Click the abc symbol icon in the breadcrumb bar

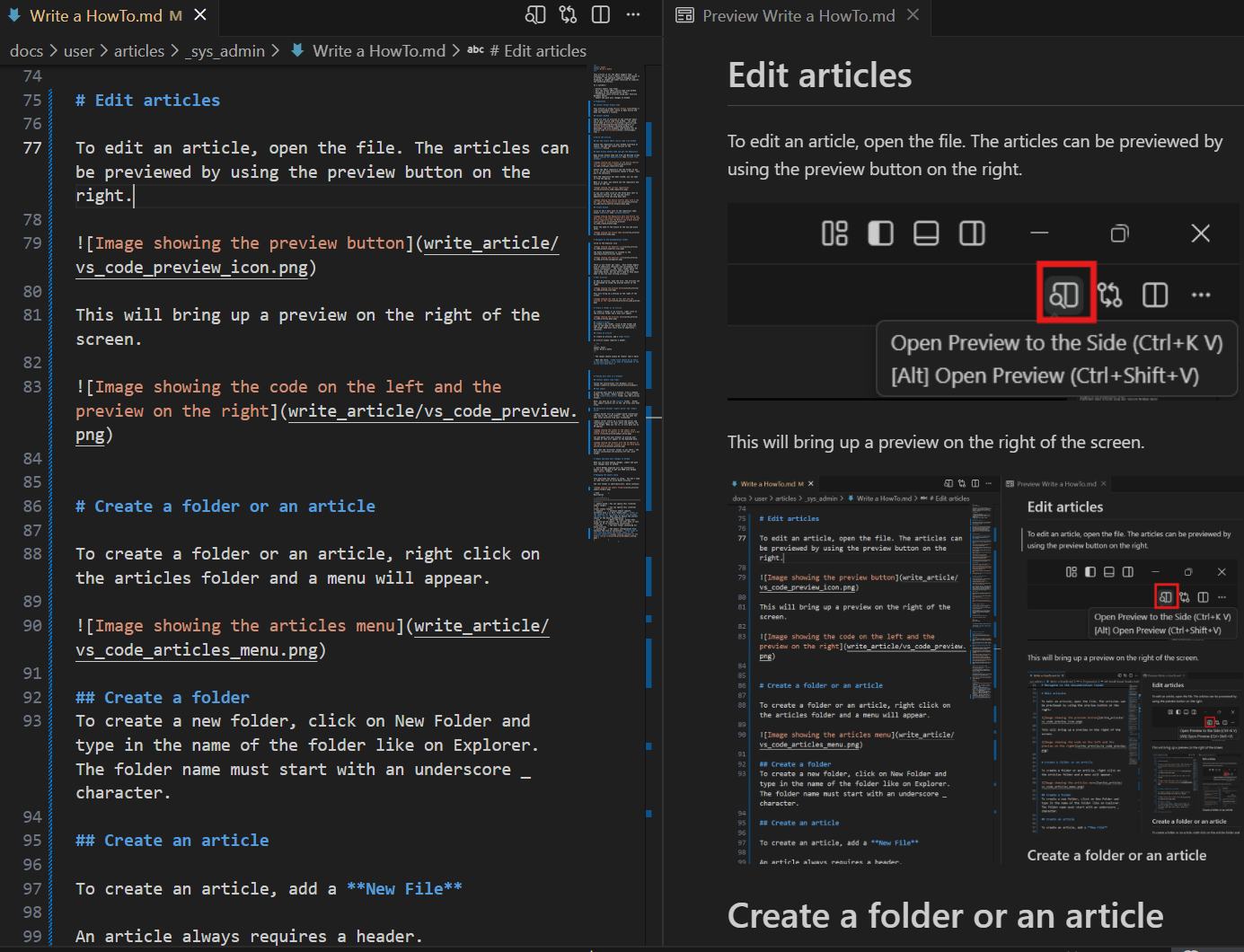pos(475,50)
